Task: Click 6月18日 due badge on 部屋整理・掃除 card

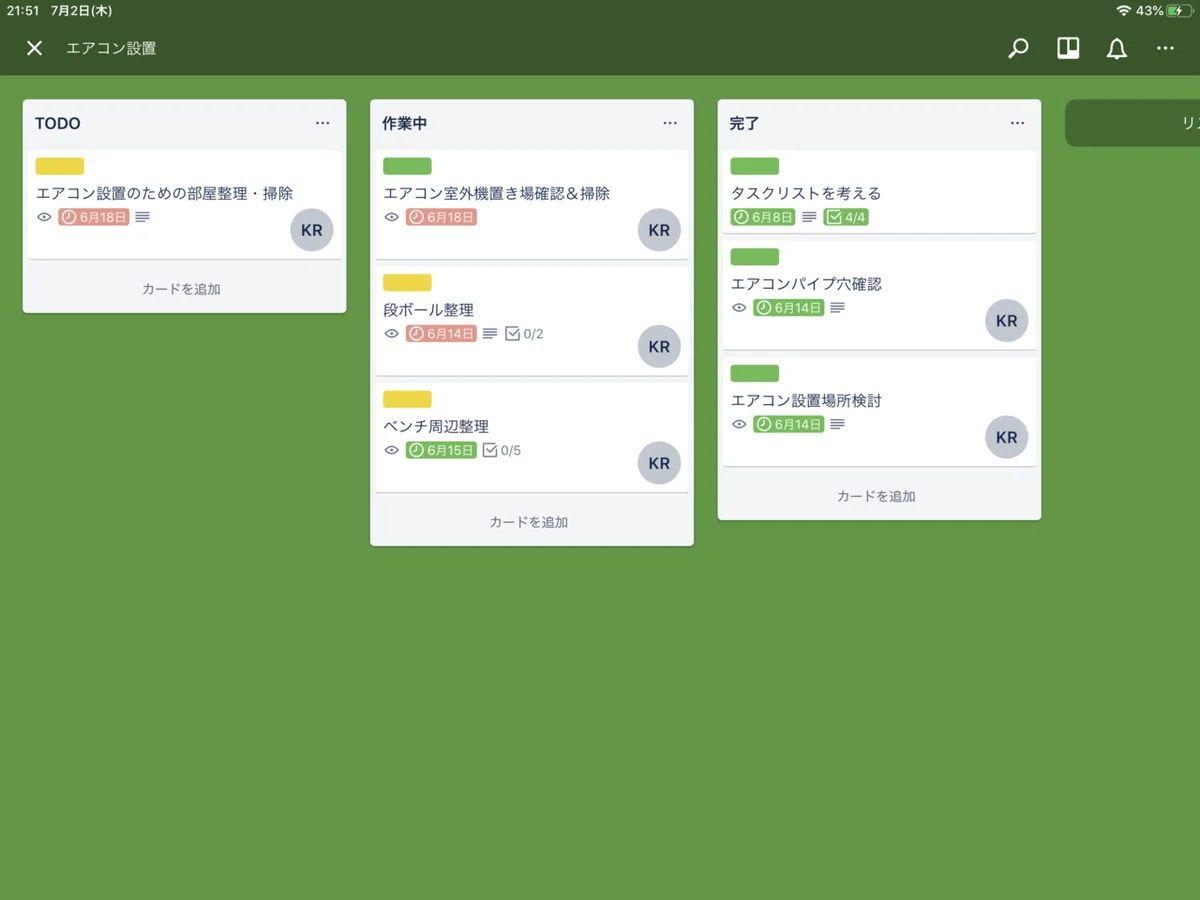Action: (x=94, y=217)
